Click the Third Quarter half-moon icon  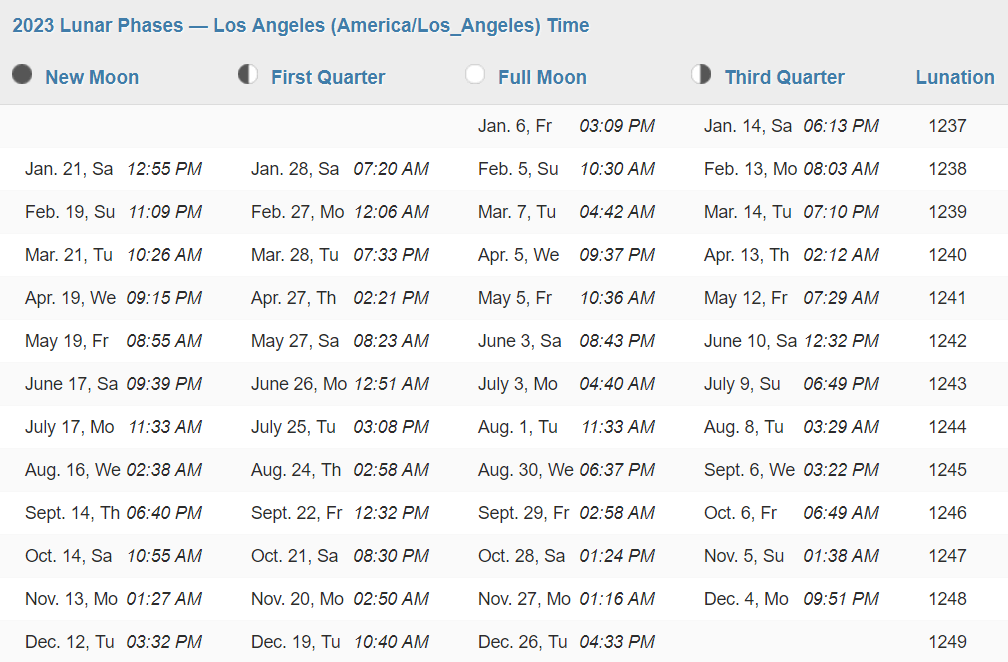[x=701, y=75]
